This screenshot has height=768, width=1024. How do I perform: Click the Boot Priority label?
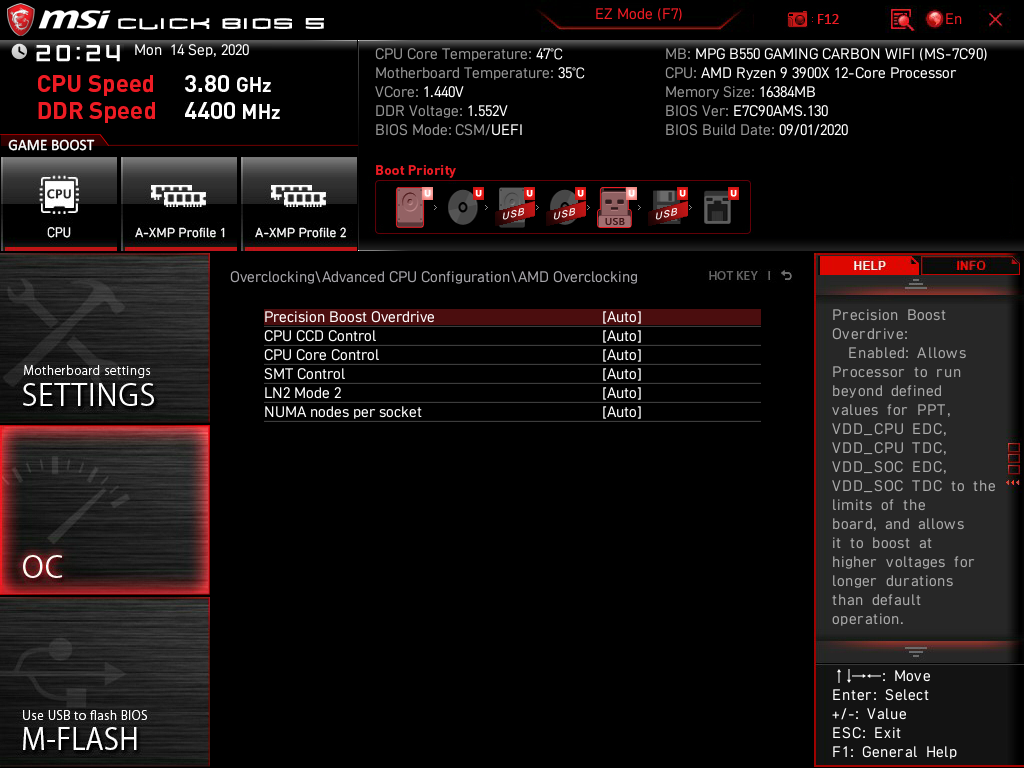pos(415,170)
